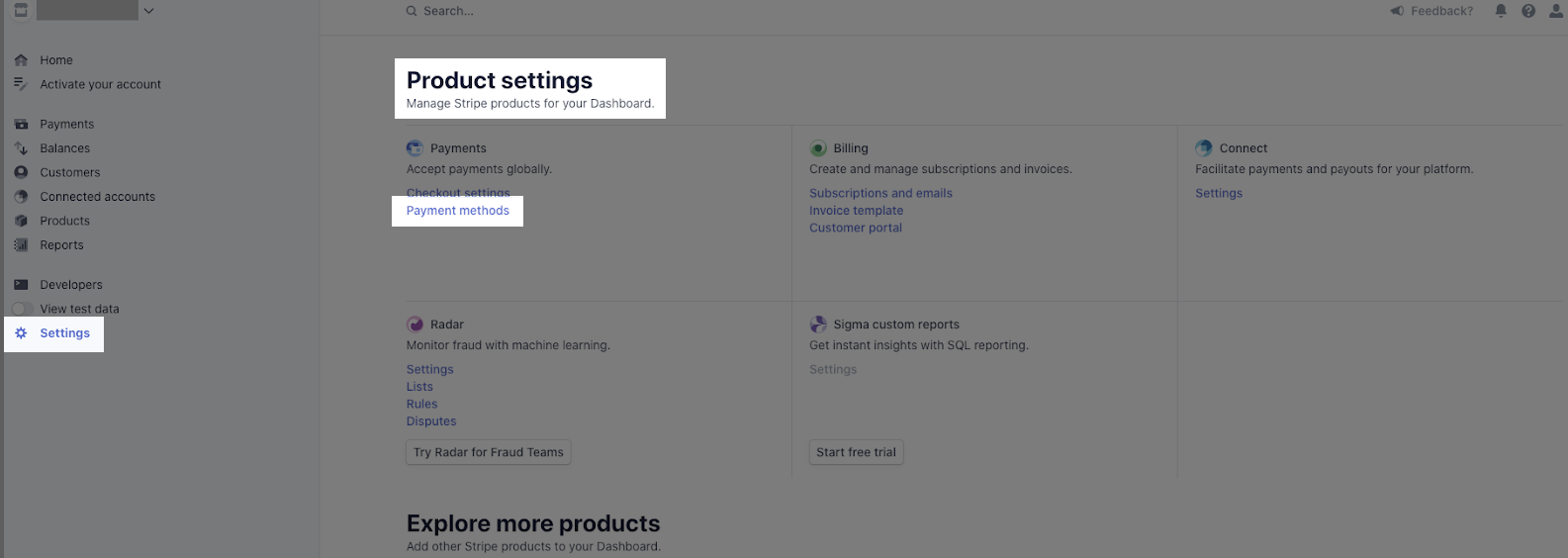Select Products in the sidebar
The width and height of the screenshot is (1568, 558).
coord(65,221)
